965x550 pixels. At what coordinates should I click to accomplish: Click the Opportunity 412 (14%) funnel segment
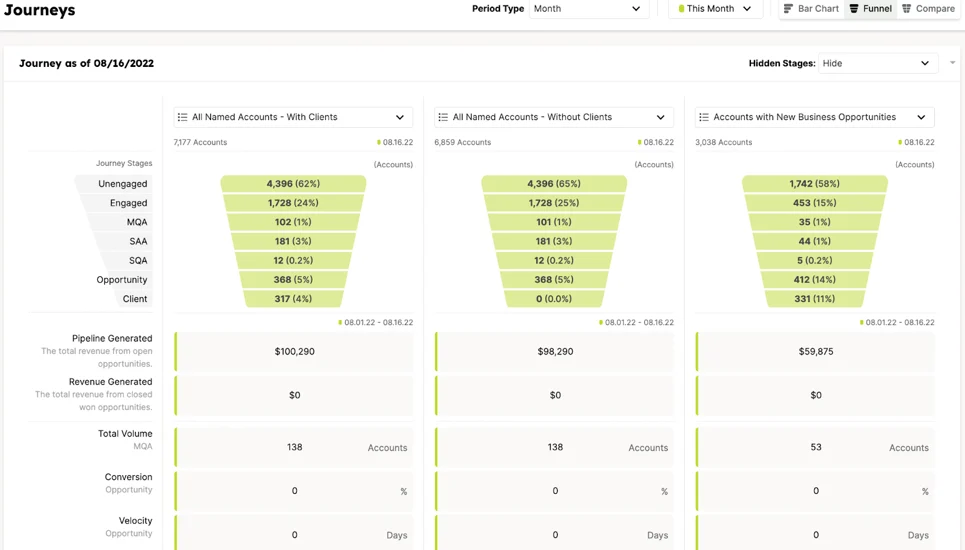tap(815, 279)
